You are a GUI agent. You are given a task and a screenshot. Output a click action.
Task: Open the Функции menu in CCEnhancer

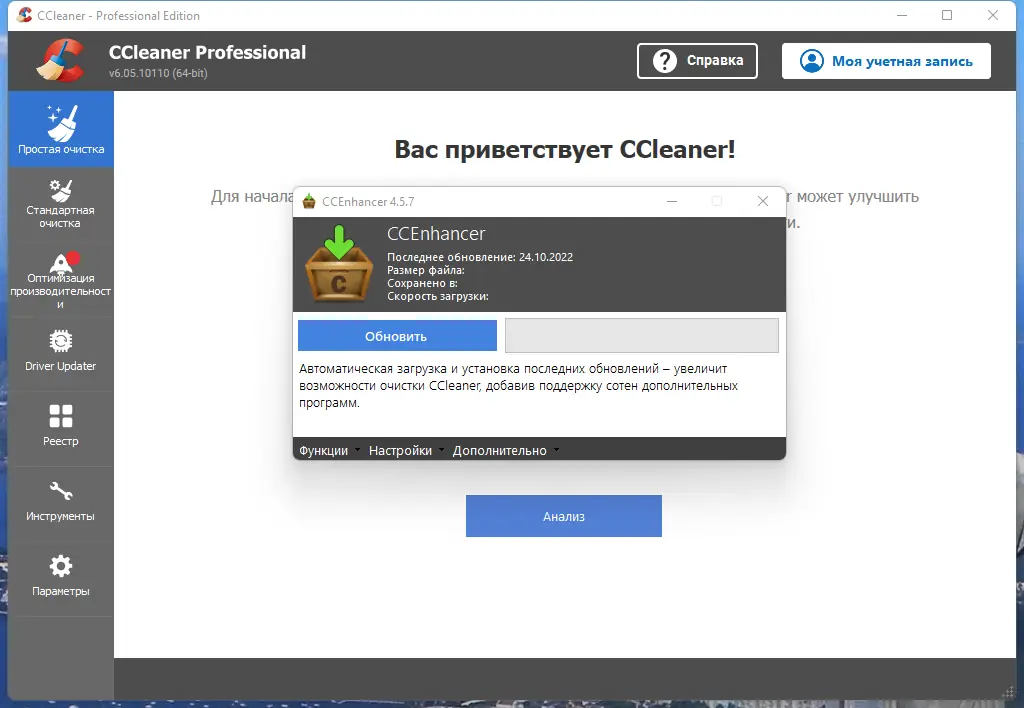point(329,451)
